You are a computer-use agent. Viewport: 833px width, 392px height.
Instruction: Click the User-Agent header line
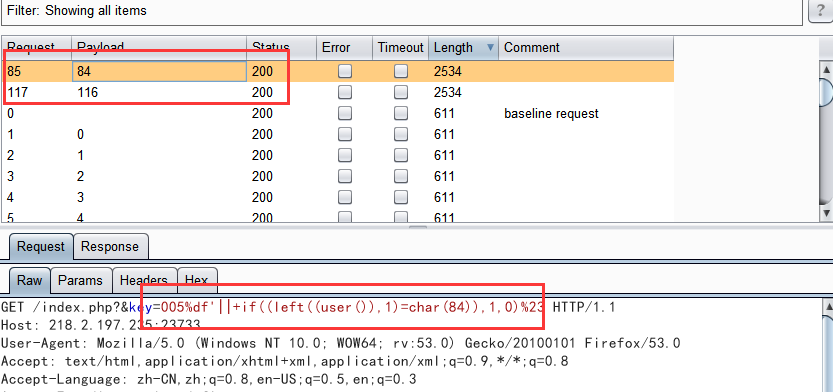(x=341, y=343)
